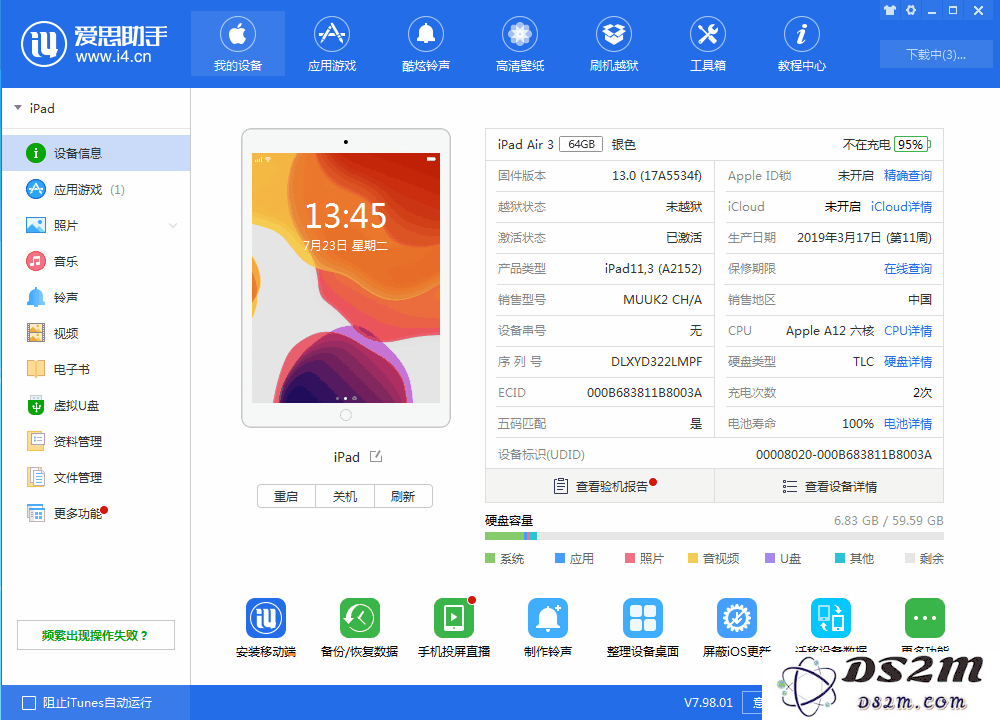This screenshot has width=1000, height=720.
Task: Open 刷机越狱 section
Action: (614, 43)
